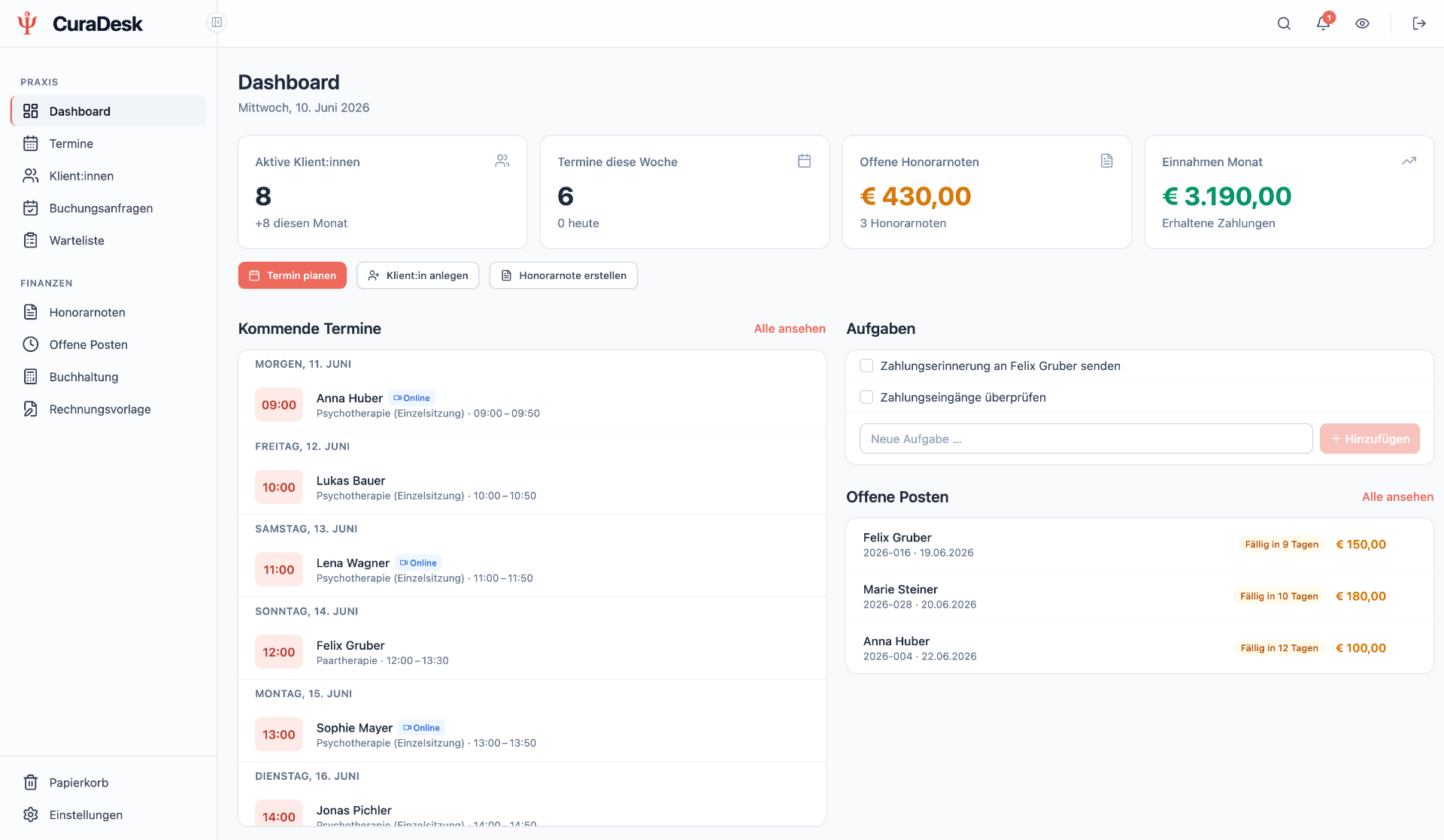Open Anna Huber invoice 2026-004
Image resolution: width=1444 pixels, height=840 pixels.
pos(1139,648)
